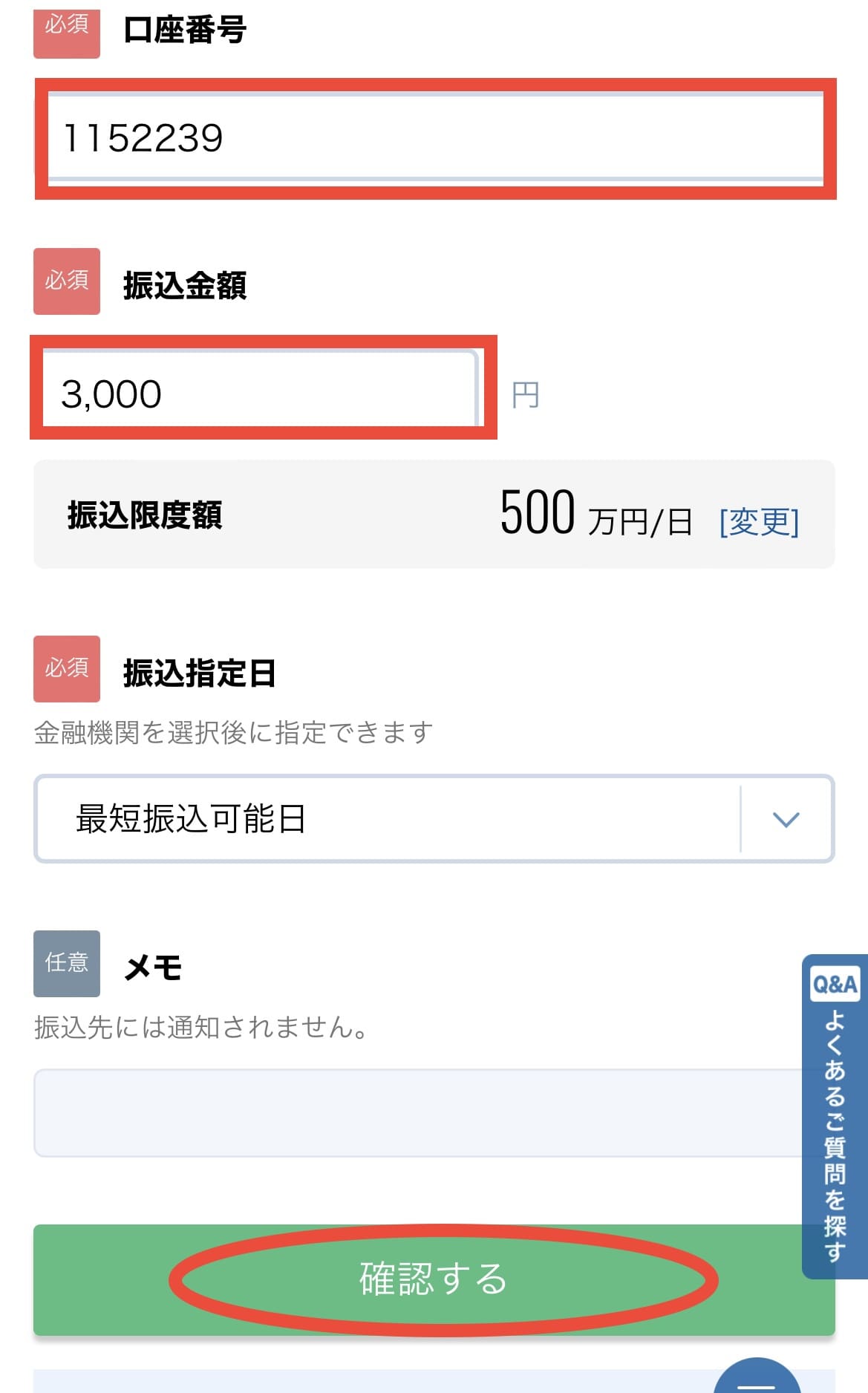The image size is (868, 1393).
Task: Tap the red 必須 badge beside 口座番号
Action: point(67,30)
